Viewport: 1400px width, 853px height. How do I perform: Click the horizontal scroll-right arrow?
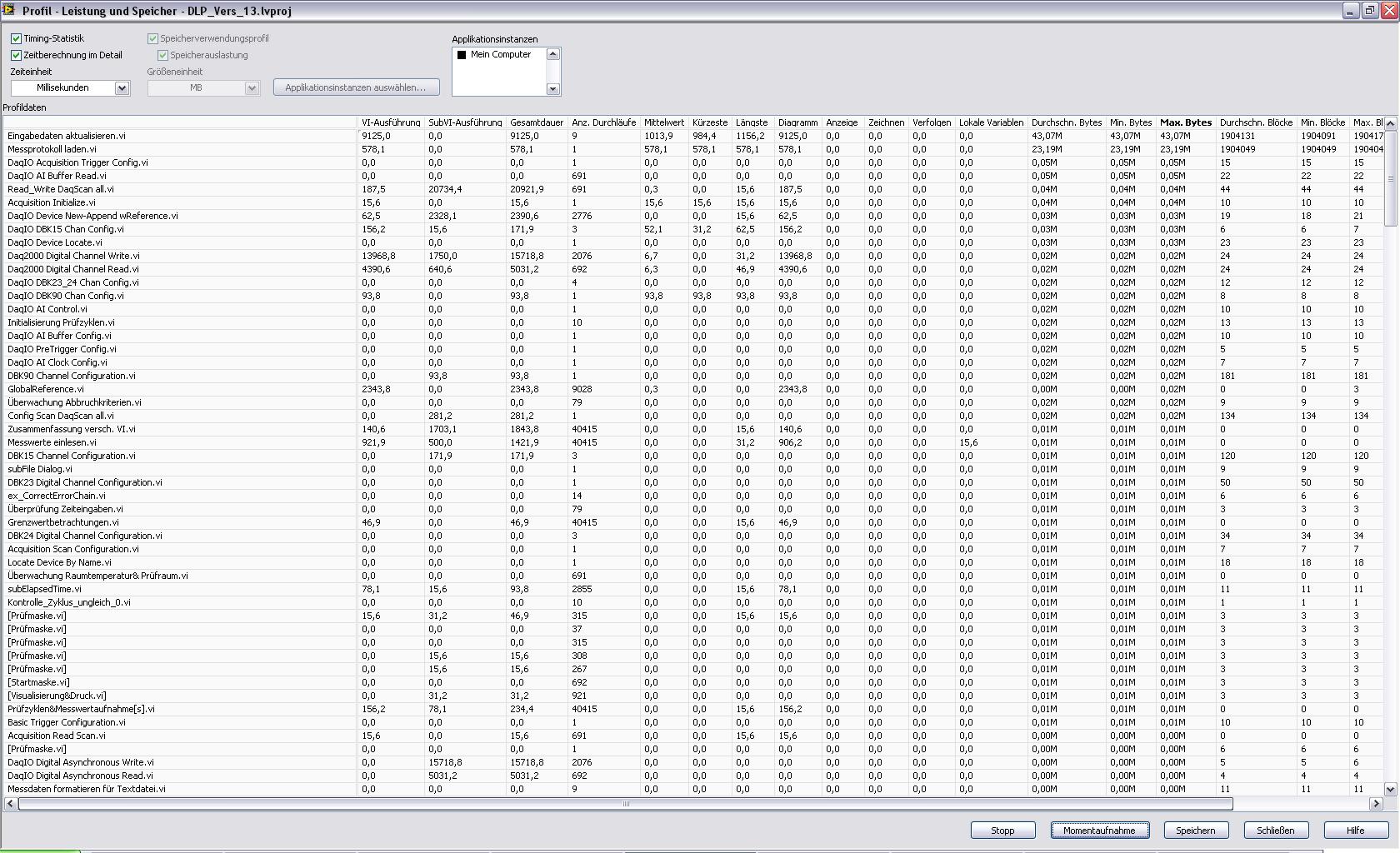pyautogui.click(x=1376, y=804)
